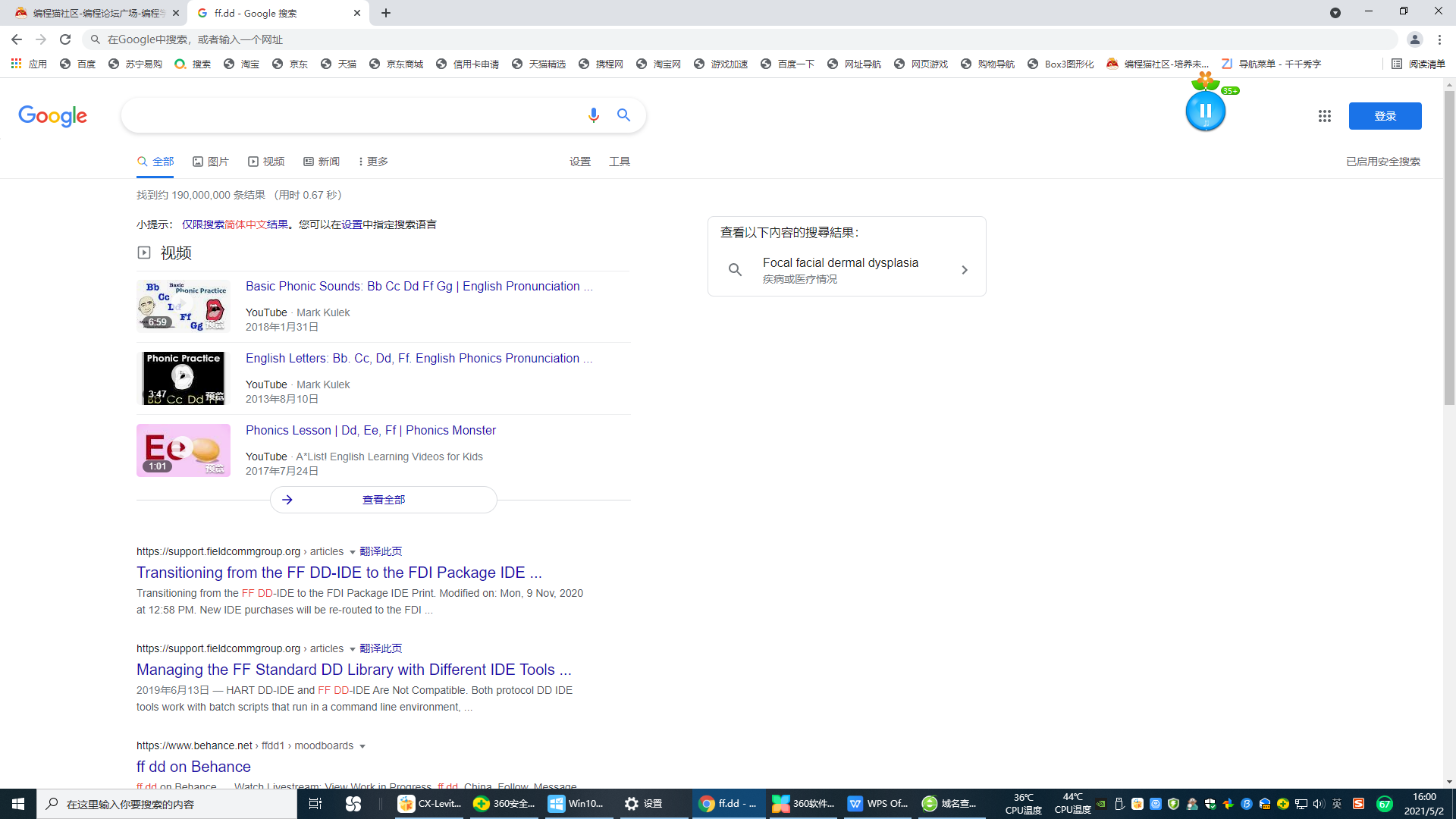Close the ff.dd Google search tab

(357, 13)
